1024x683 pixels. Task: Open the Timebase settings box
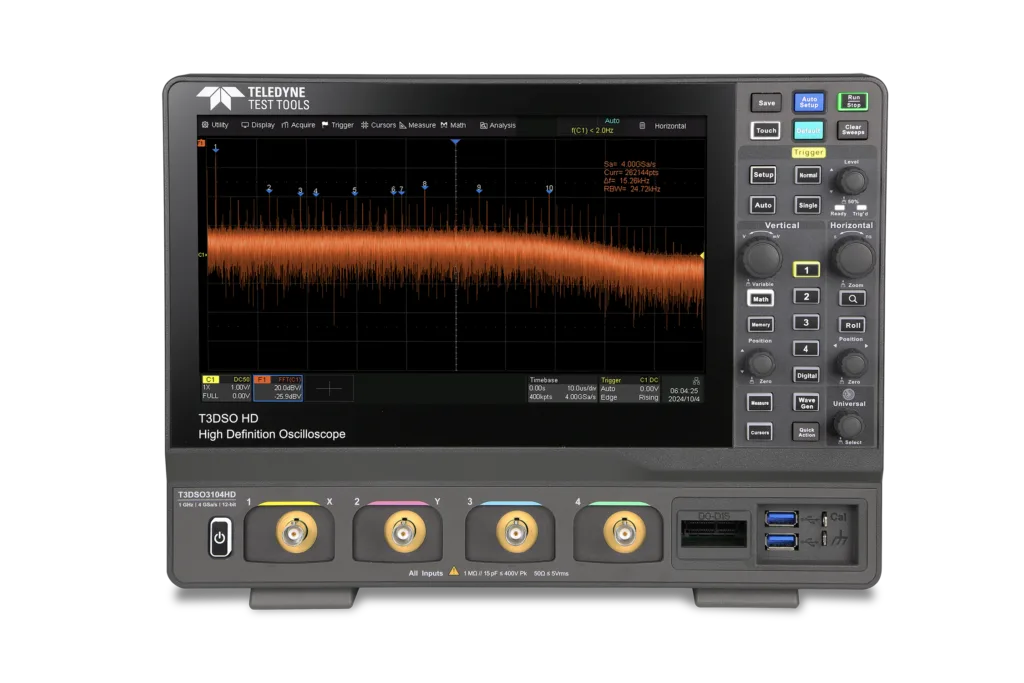coord(561,388)
